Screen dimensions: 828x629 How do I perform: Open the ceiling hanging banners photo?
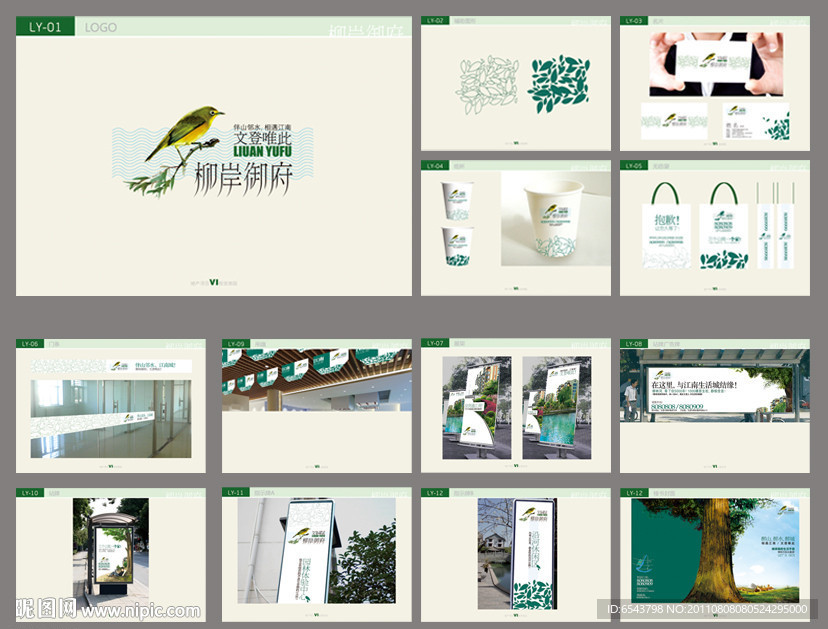[x=317, y=380]
